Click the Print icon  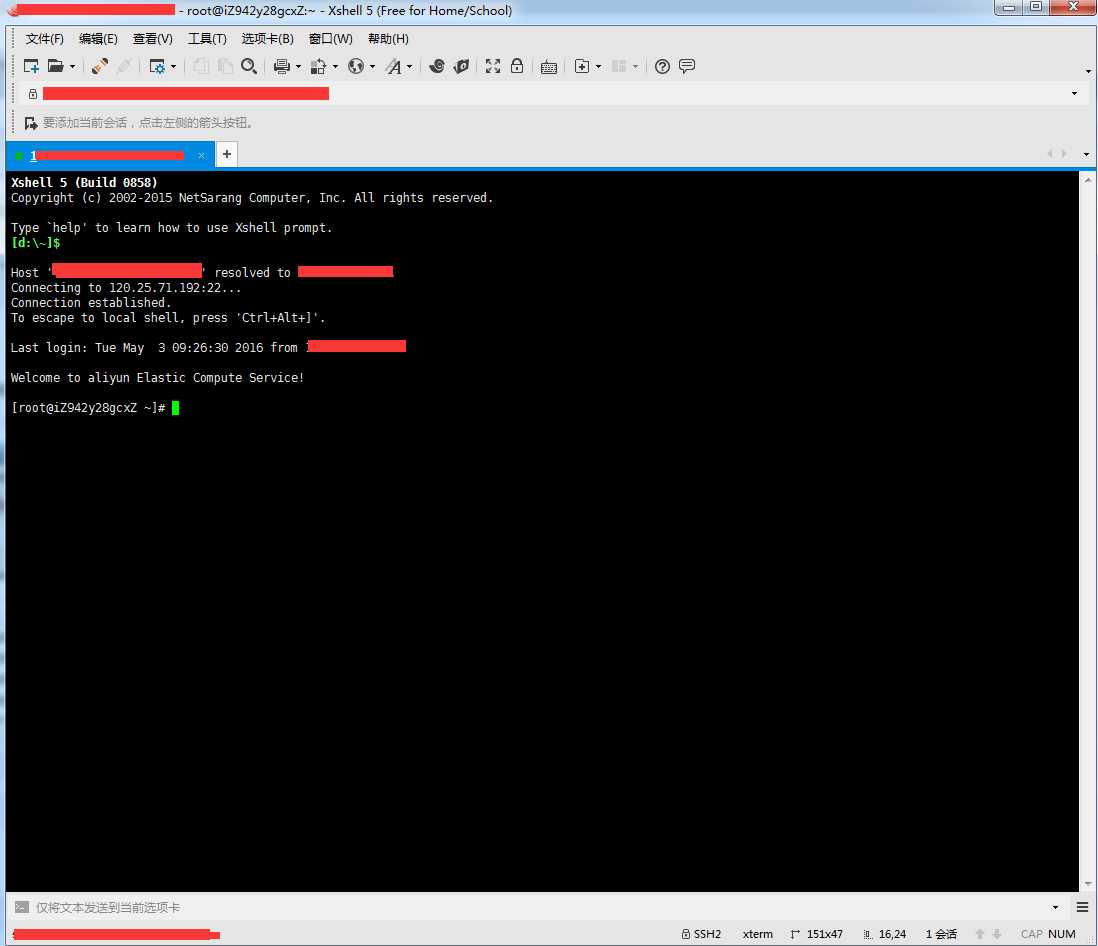(x=282, y=66)
